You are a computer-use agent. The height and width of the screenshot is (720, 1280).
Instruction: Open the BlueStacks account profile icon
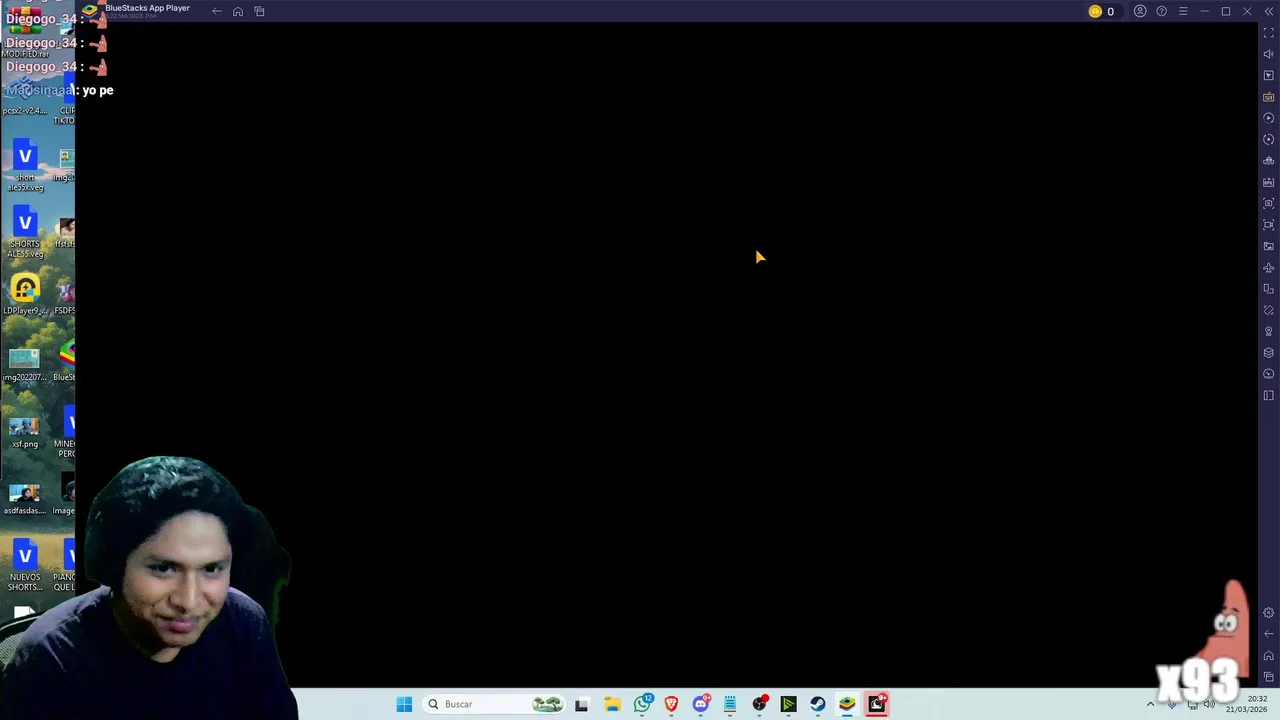[1140, 11]
